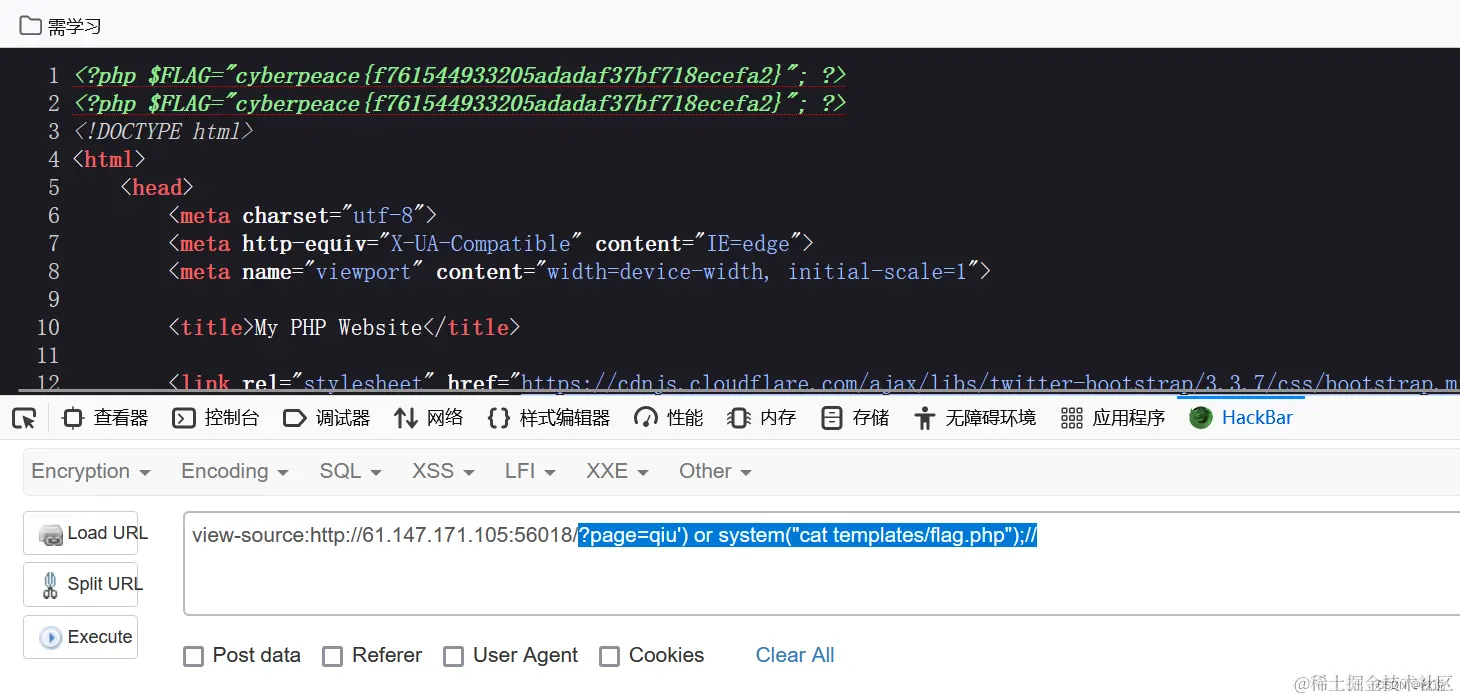Click the 'My PHP Website' title text
Image resolution: width=1460 pixels, height=700 pixels.
[x=339, y=327]
